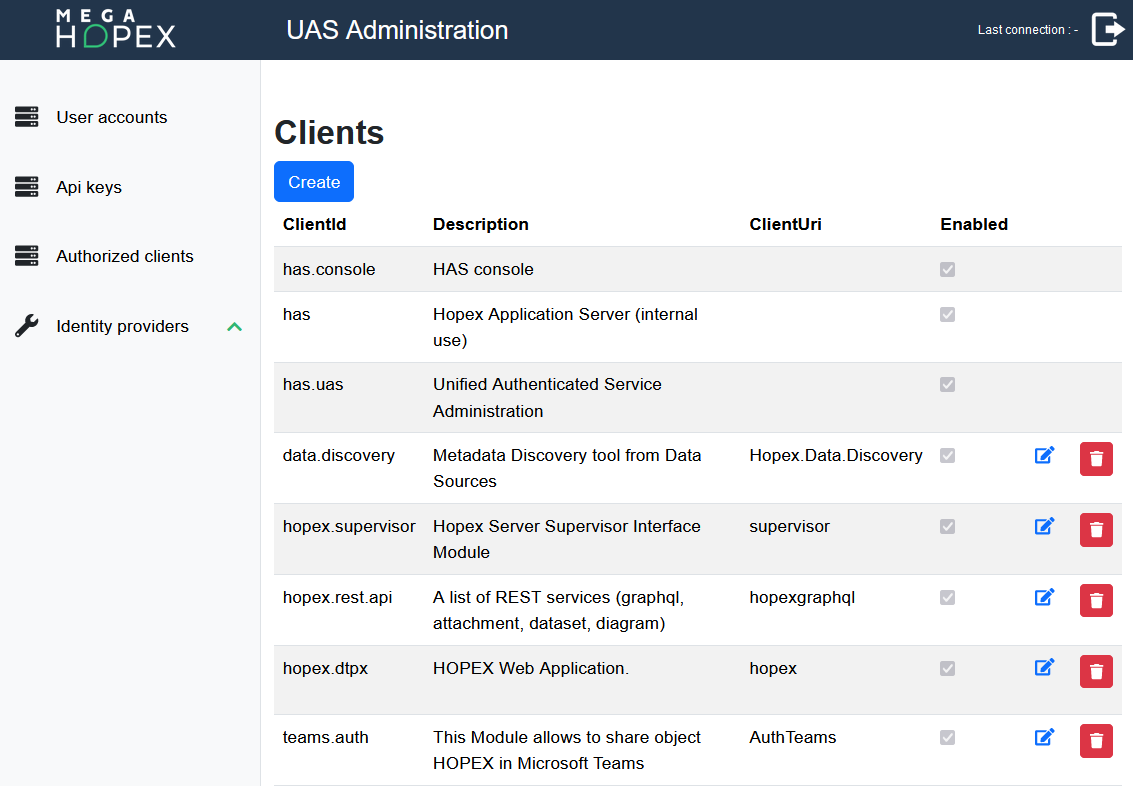Open Authorized clients page
The width and height of the screenshot is (1133, 786).
124,256
